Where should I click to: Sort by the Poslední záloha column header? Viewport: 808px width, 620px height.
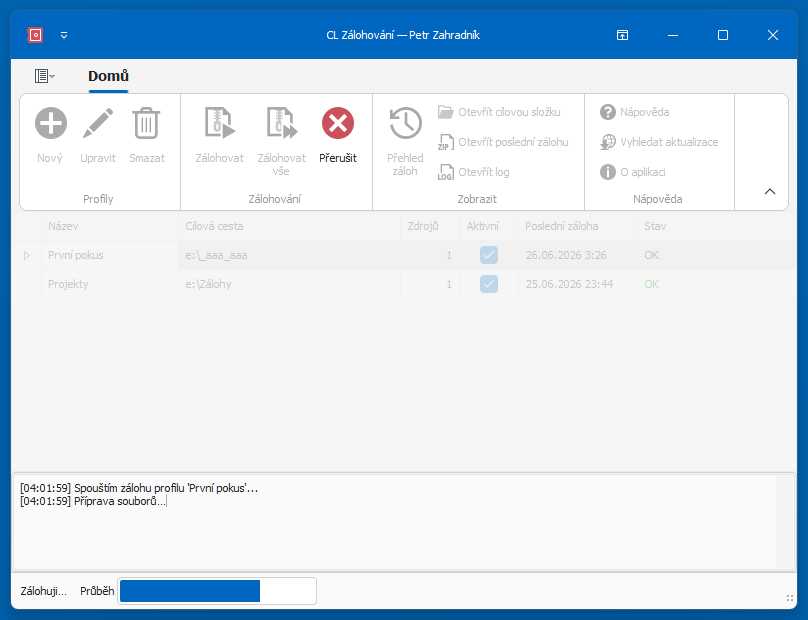(578, 226)
